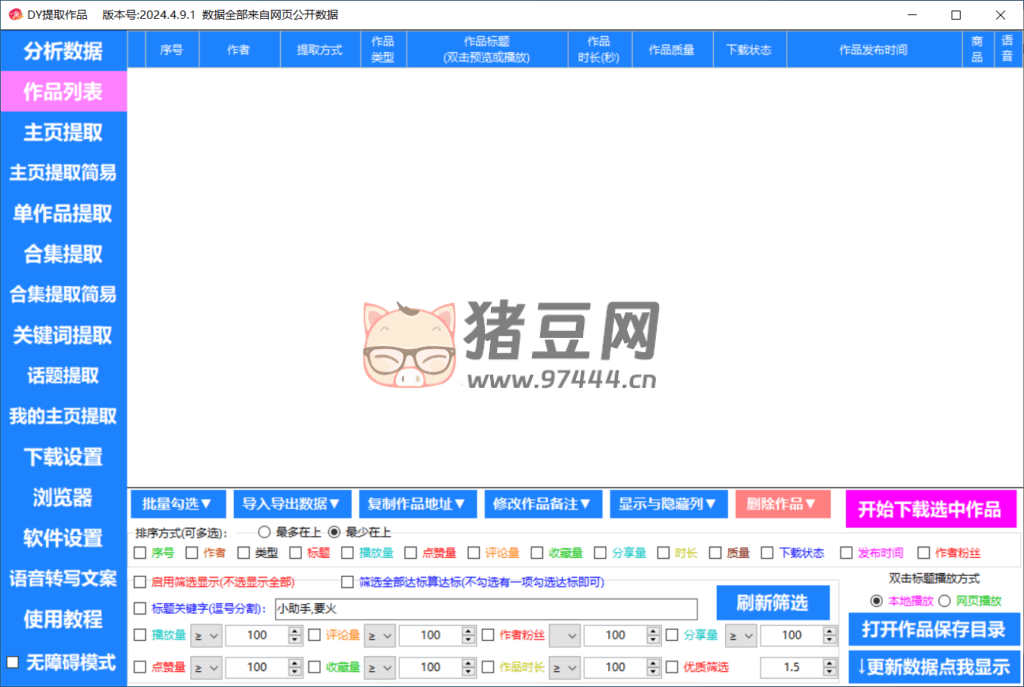Click the 标题关键字 text input field
The image size is (1024, 687).
click(x=486, y=609)
